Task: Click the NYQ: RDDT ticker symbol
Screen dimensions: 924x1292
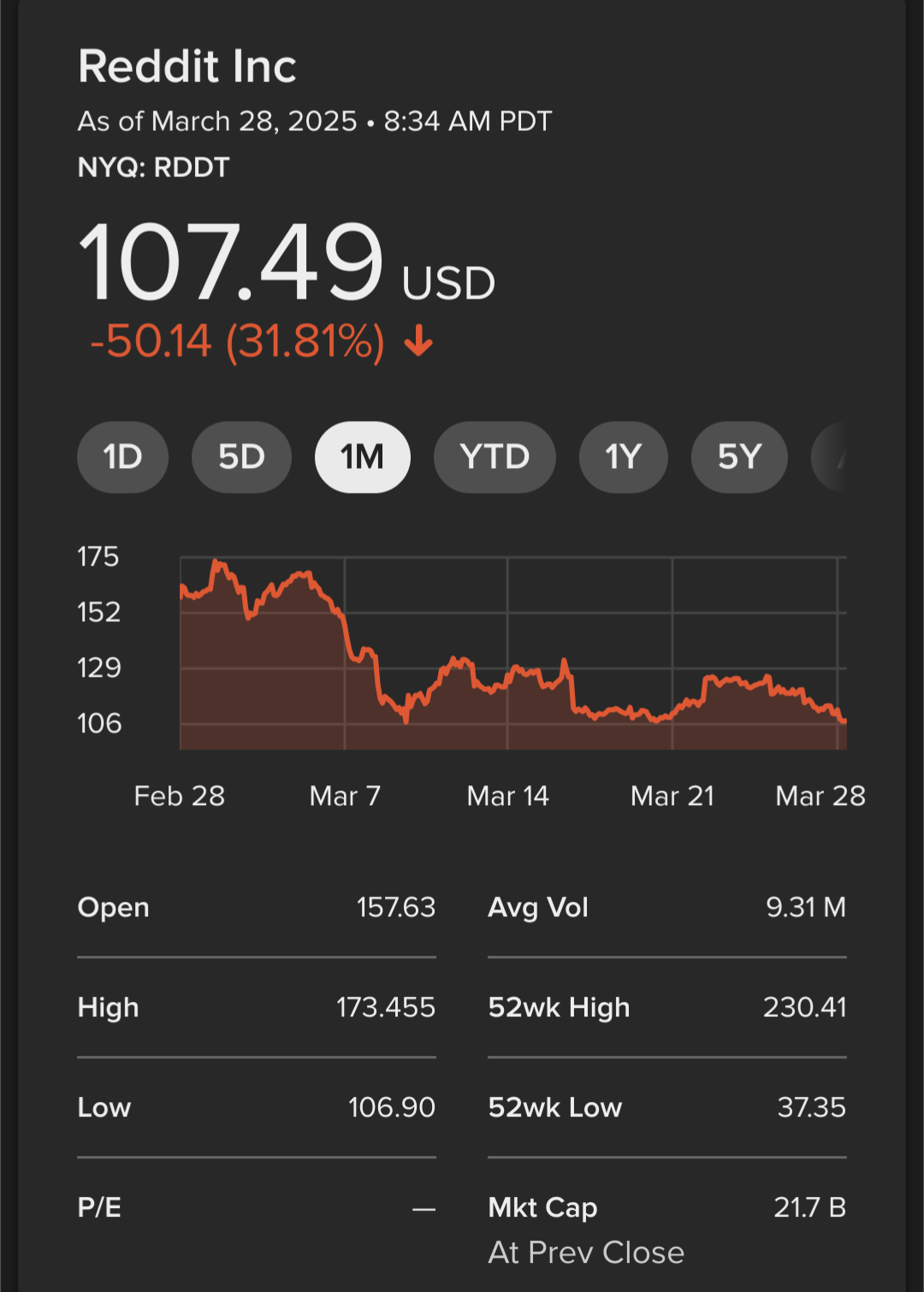Action: [154, 167]
